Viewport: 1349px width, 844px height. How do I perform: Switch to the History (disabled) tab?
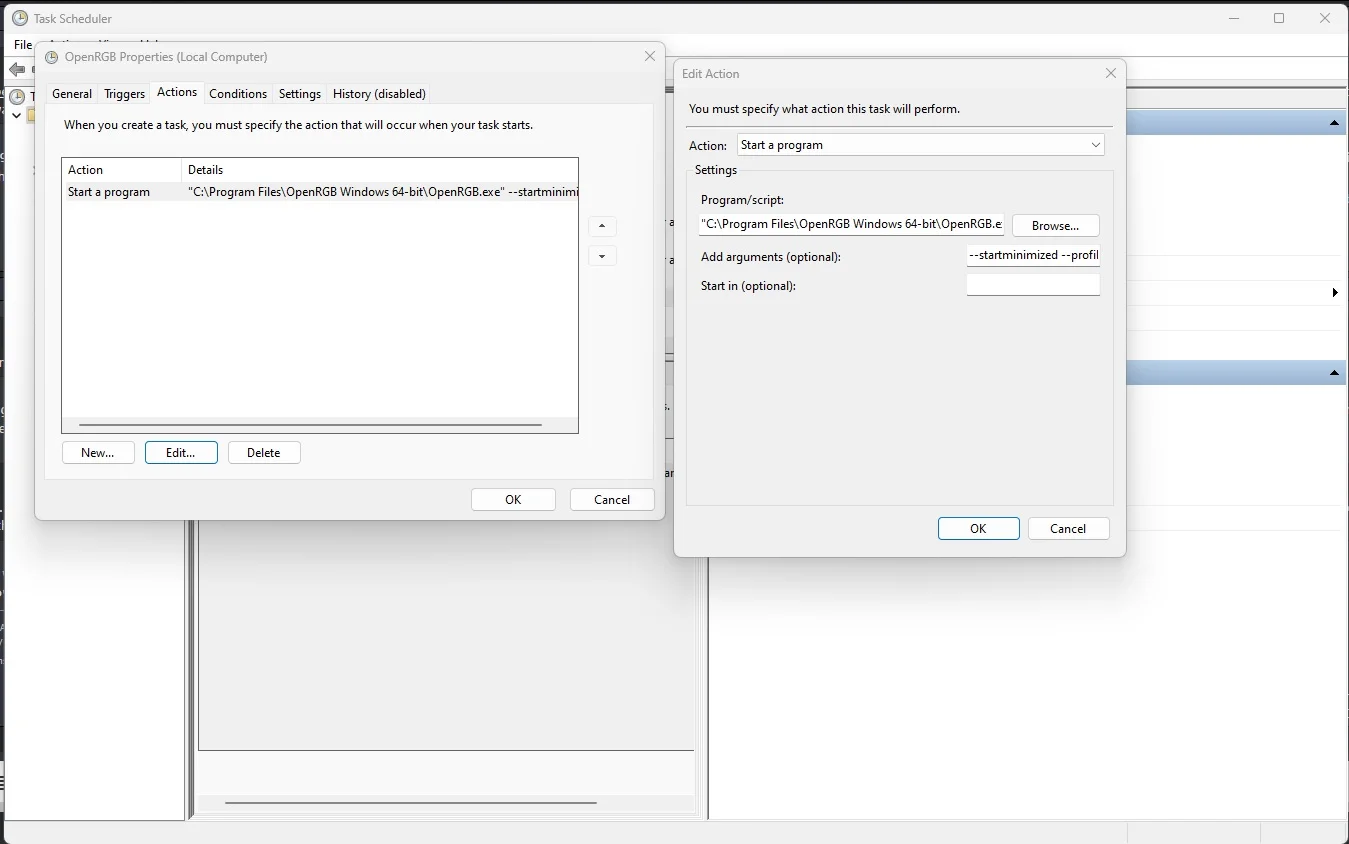point(379,93)
